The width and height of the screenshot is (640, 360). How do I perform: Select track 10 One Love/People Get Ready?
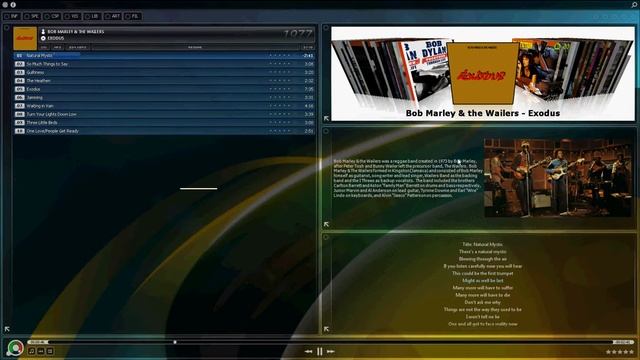pyautogui.click(x=164, y=131)
